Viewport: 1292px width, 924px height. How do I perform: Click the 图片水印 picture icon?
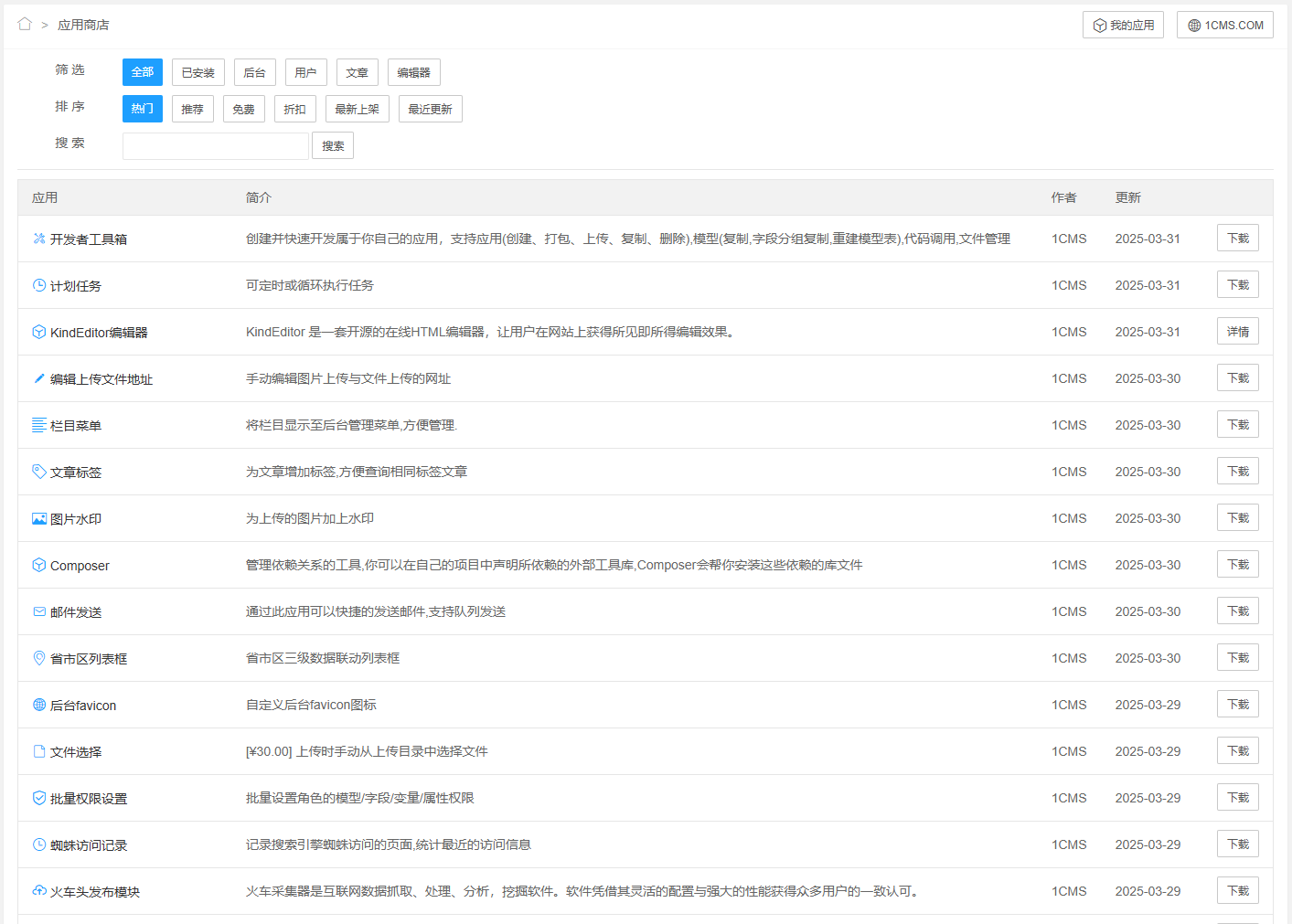39,518
